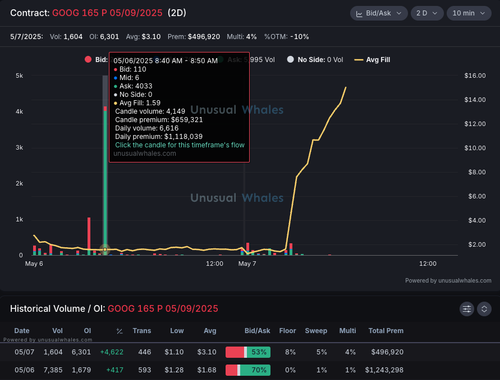500x380 pixels.
Task: Click the $496,920 total premium cell
Action: pos(387,352)
